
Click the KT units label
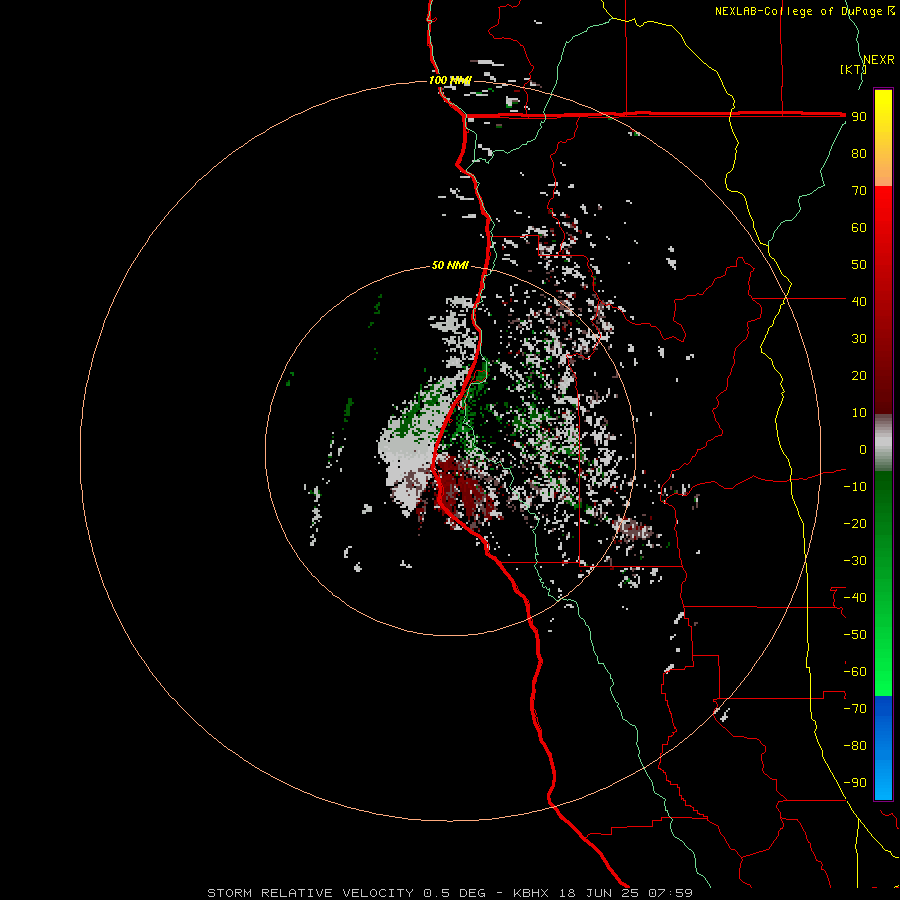pyautogui.click(x=853, y=69)
